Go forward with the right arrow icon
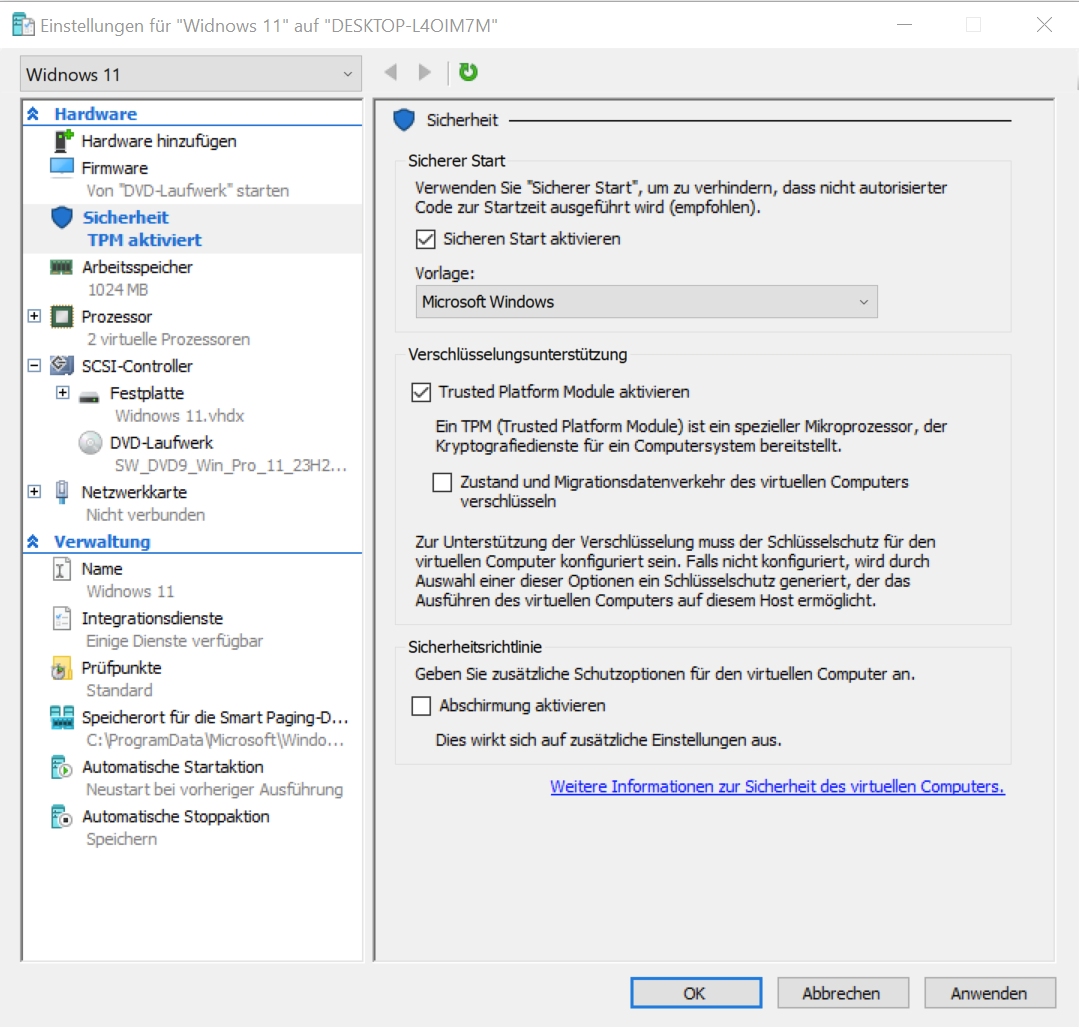Image resolution: width=1079 pixels, height=1027 pixels. (425, 72)
